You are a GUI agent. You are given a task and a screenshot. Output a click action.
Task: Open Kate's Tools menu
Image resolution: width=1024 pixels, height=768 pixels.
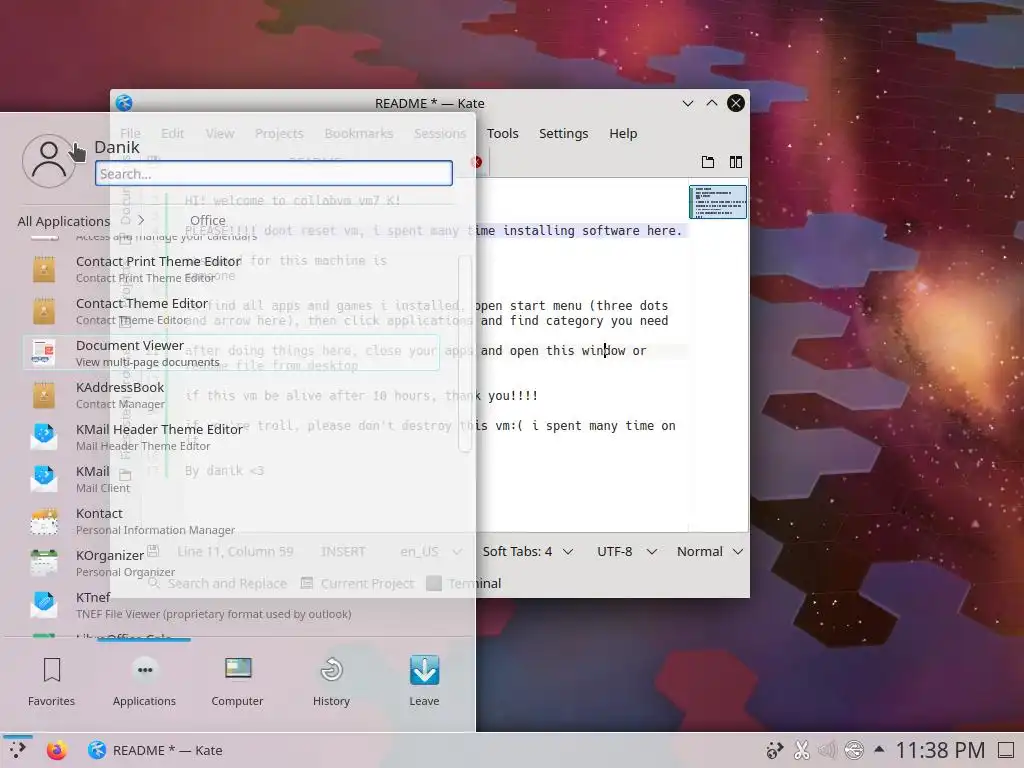pyautogui.click(x=502, y=133)
